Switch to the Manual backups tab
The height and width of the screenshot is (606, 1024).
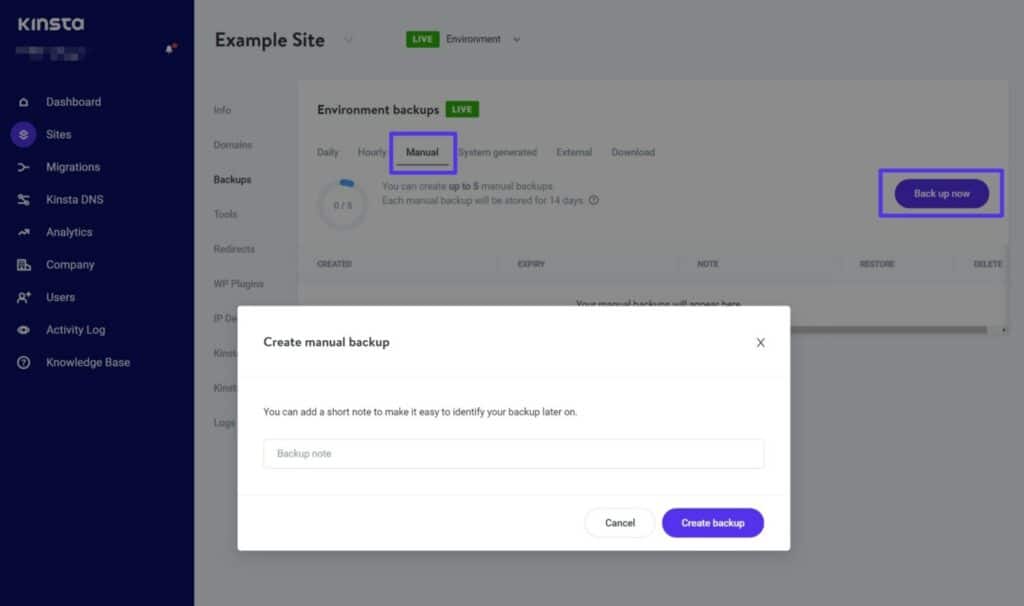click(x=422, y=152)
